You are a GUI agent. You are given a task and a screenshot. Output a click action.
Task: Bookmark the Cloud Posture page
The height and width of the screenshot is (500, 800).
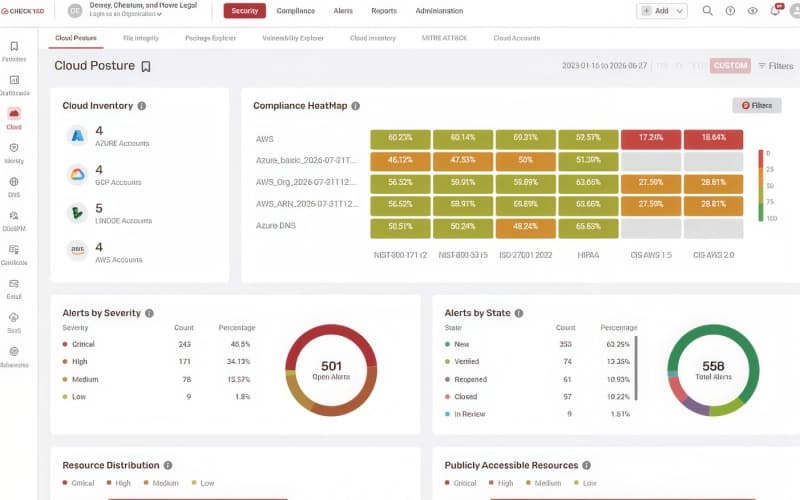146,66
